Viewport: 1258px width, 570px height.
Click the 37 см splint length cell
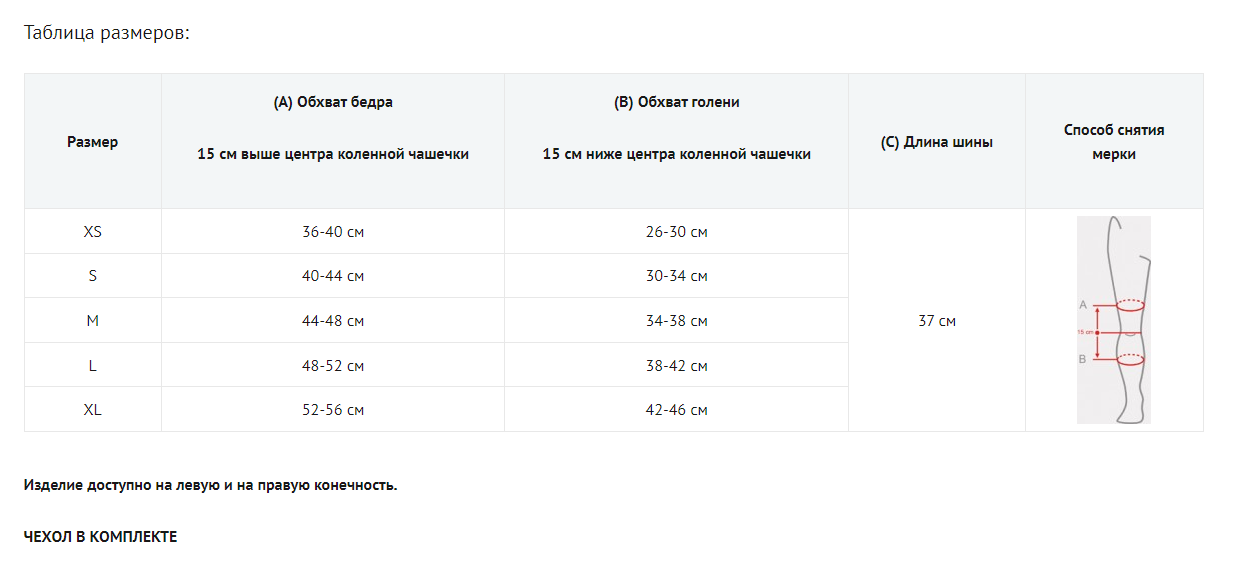pyautogui.click(x=937, y=321)
